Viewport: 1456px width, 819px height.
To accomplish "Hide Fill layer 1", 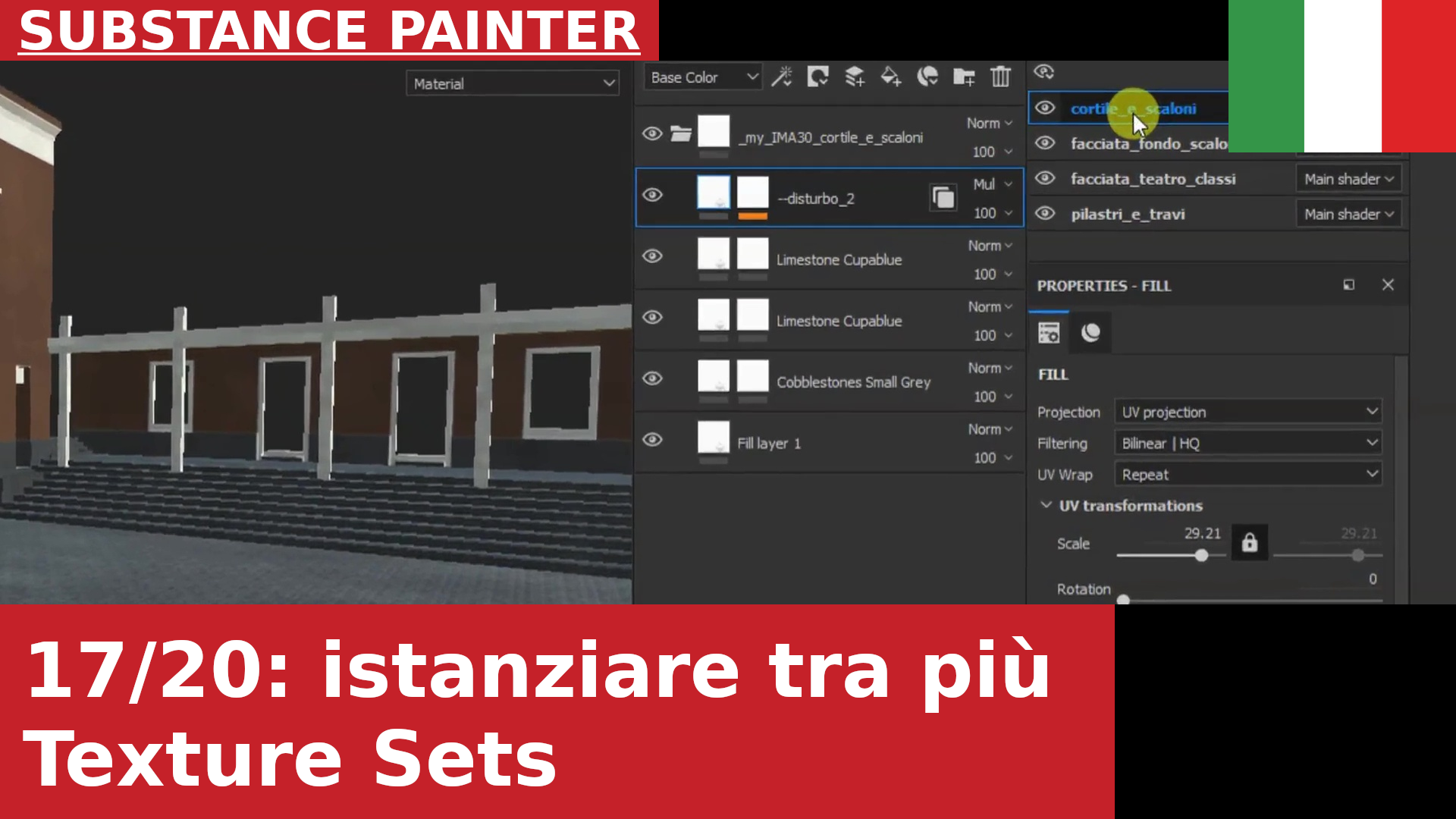I will 652,440.
